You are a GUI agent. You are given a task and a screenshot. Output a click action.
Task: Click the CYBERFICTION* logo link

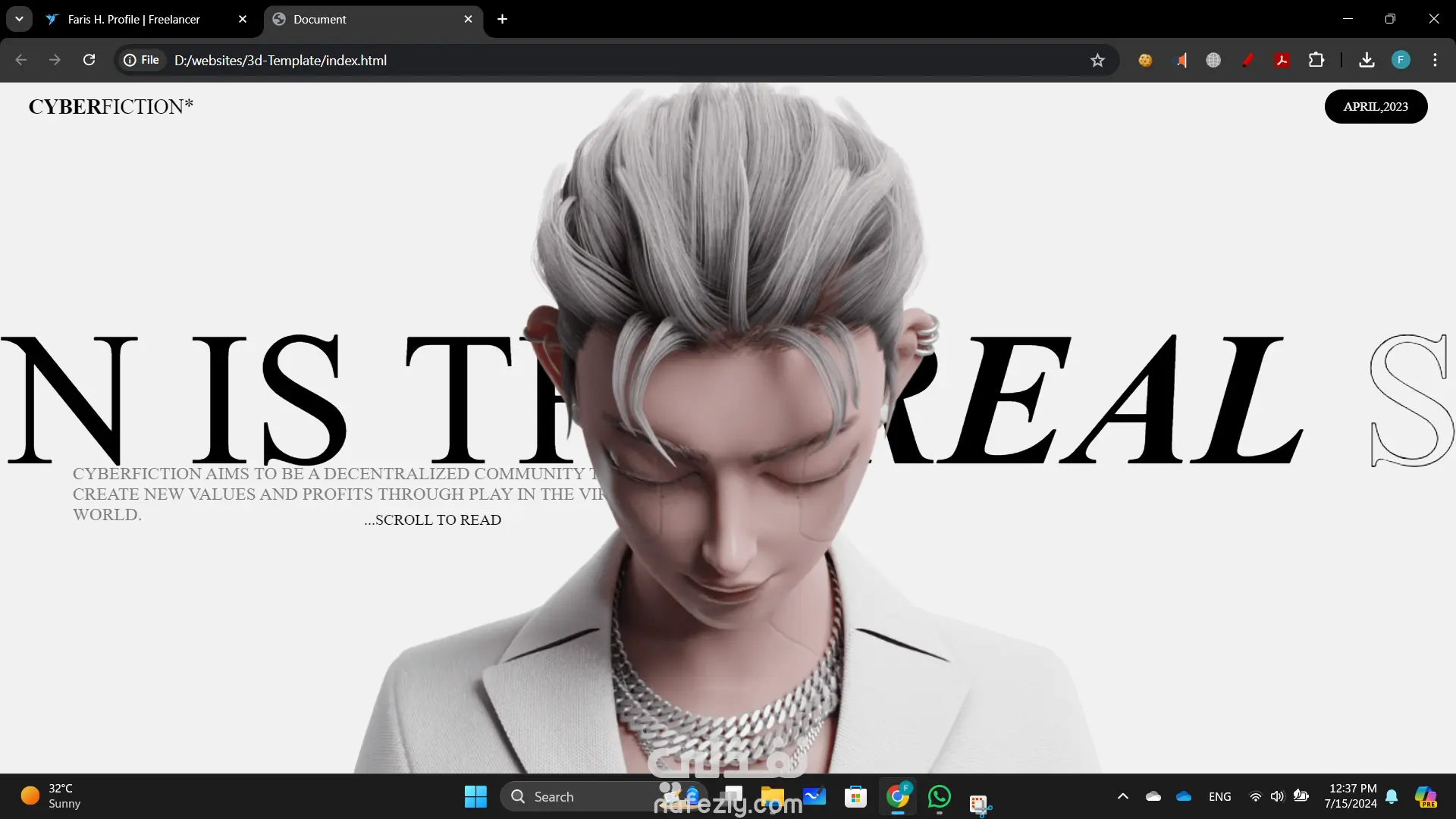[x=111, y=107]
